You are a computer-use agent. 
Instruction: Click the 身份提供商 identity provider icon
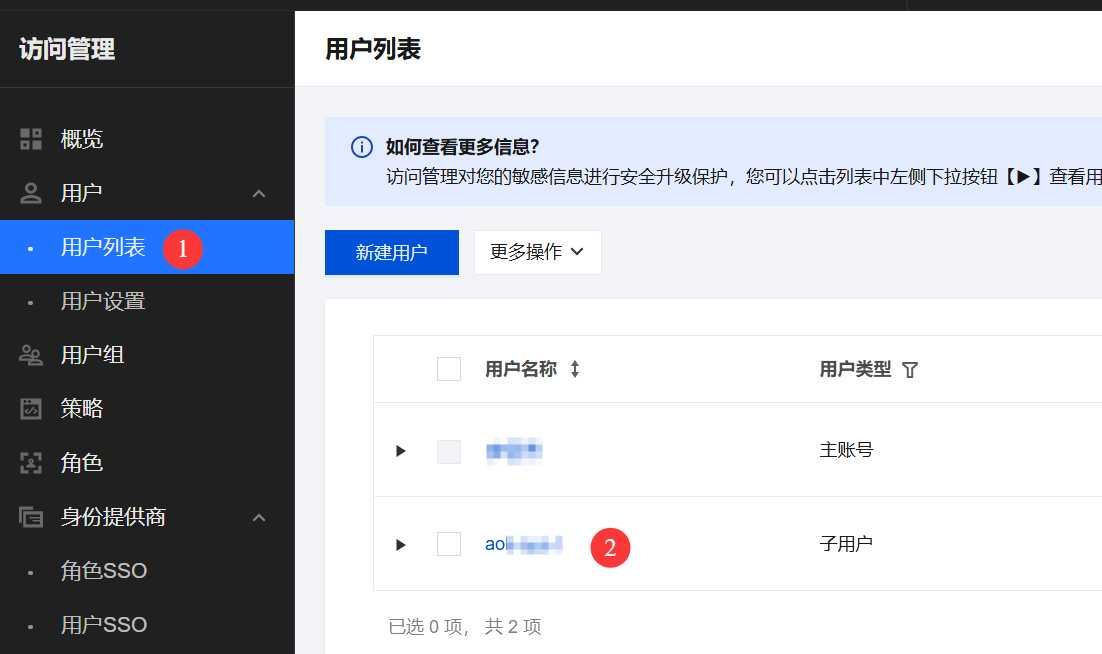31,517
